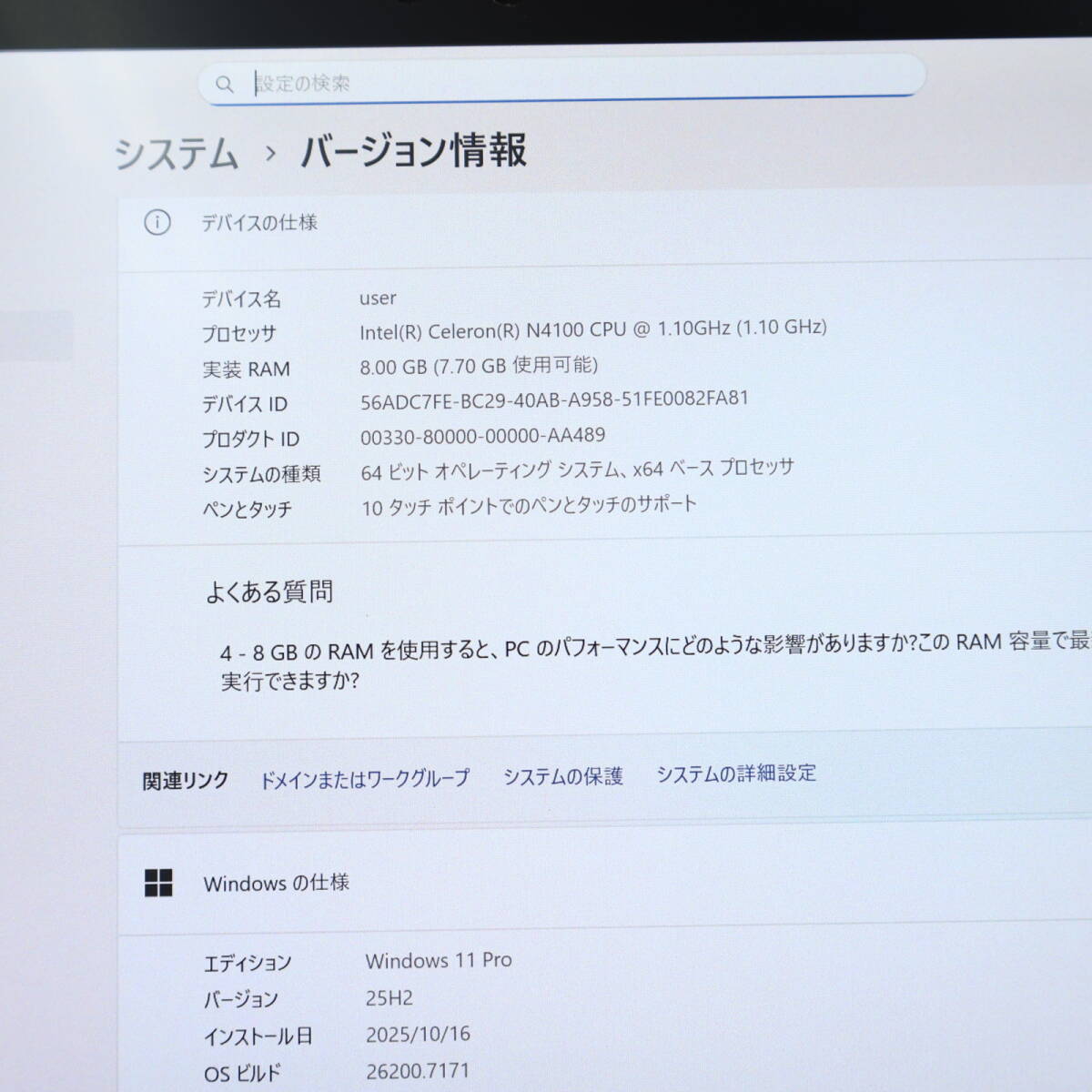Go back to システム breadcrumb
This screenshot has height=1092, width=1092.
pyautogui.click(x=177, y=153)
